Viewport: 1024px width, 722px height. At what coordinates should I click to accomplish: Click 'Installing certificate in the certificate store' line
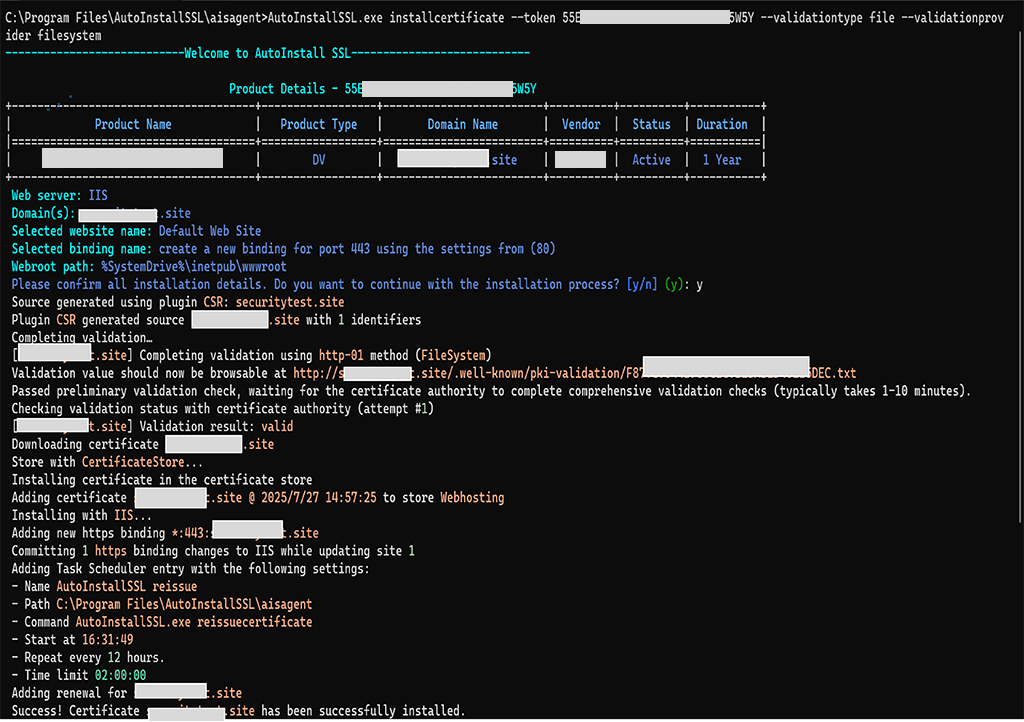point(162,480)
